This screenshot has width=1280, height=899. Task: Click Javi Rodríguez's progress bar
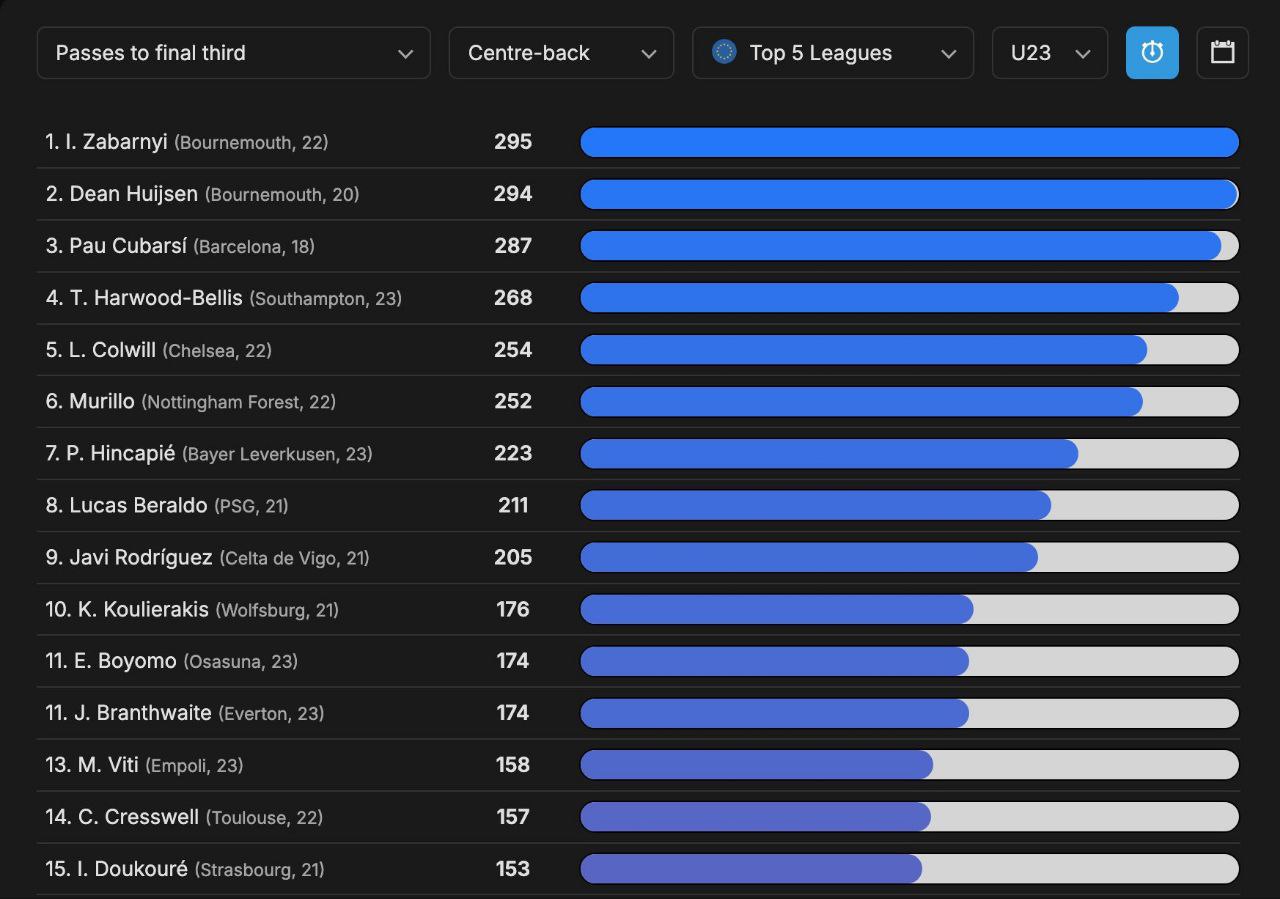pyautogui.click(x=909, y=558)
